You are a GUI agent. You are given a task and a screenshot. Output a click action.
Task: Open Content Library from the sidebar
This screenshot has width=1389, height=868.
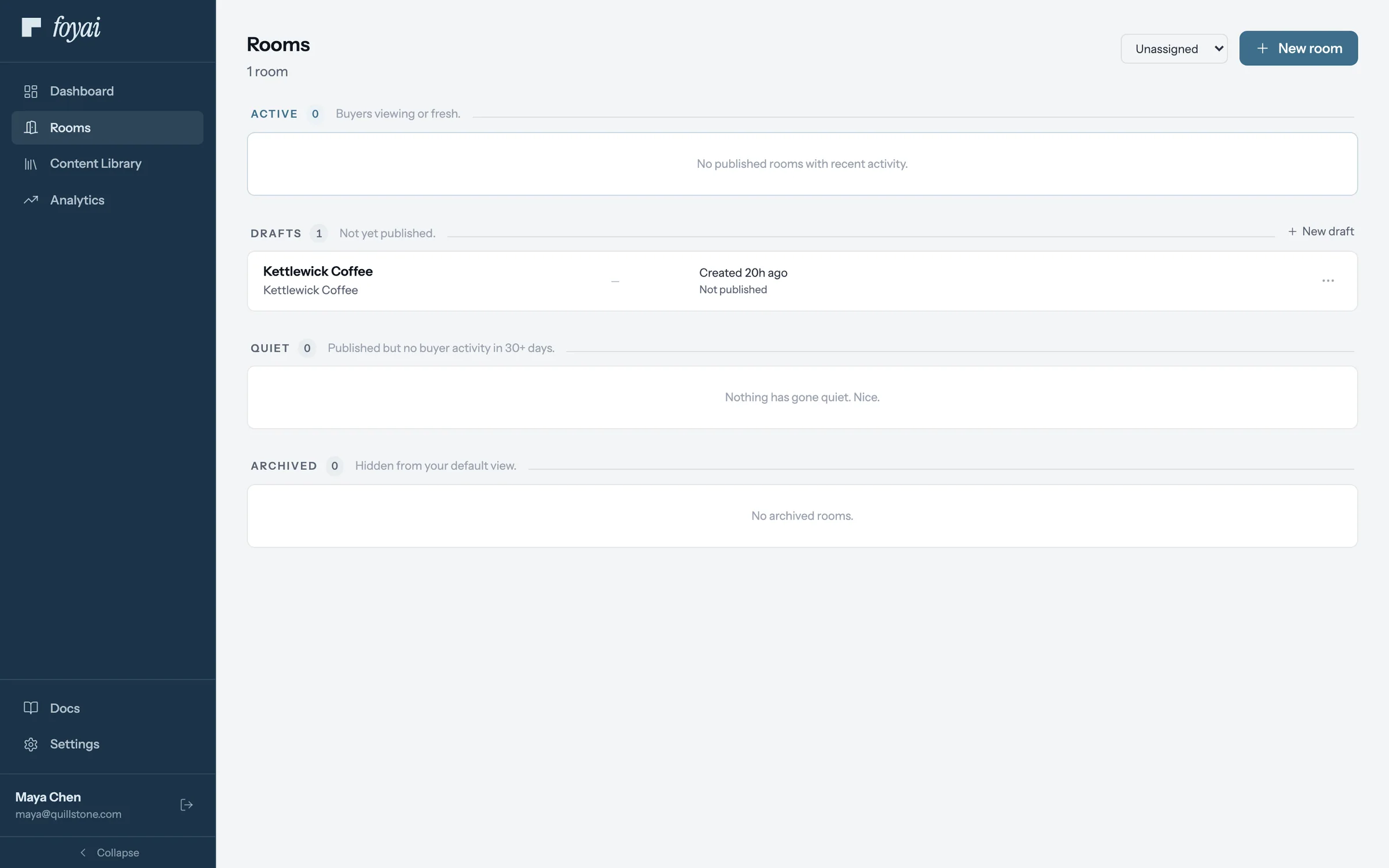(108, 164)
